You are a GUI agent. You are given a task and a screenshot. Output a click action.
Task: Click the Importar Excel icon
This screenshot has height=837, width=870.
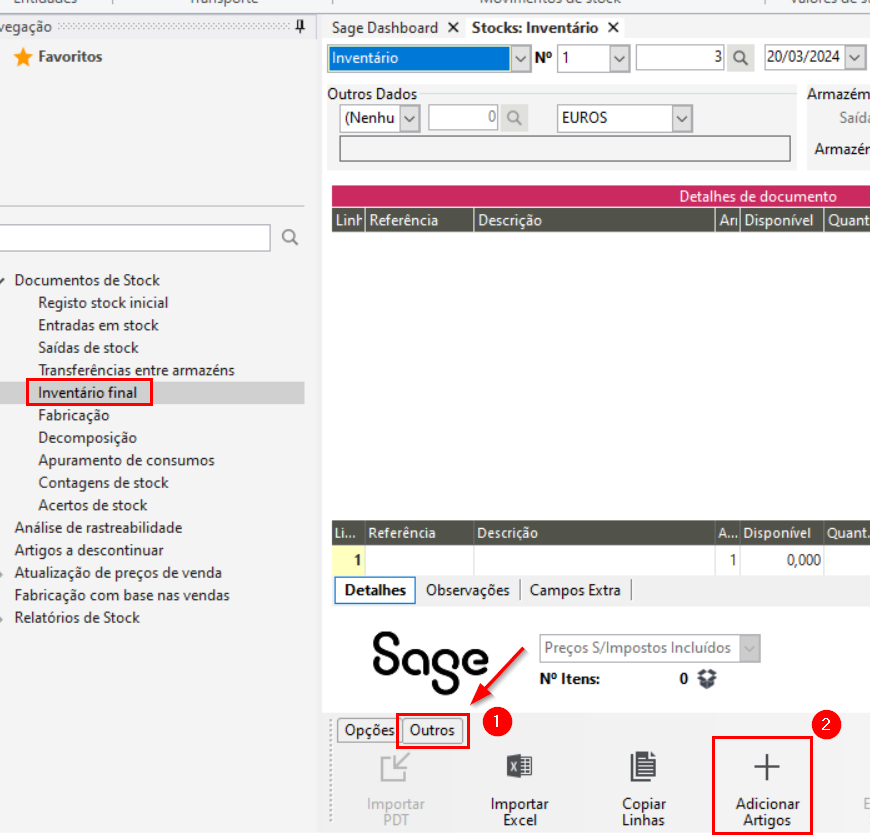point(519,767)
